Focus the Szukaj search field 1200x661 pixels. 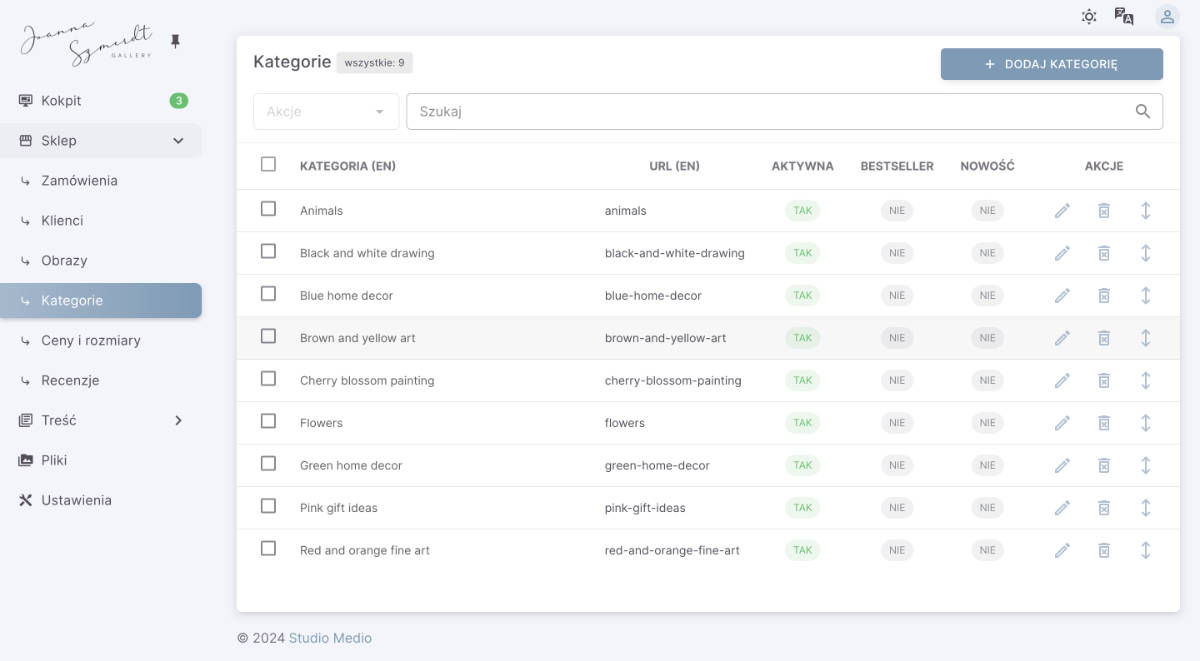(x=770, y=112)
